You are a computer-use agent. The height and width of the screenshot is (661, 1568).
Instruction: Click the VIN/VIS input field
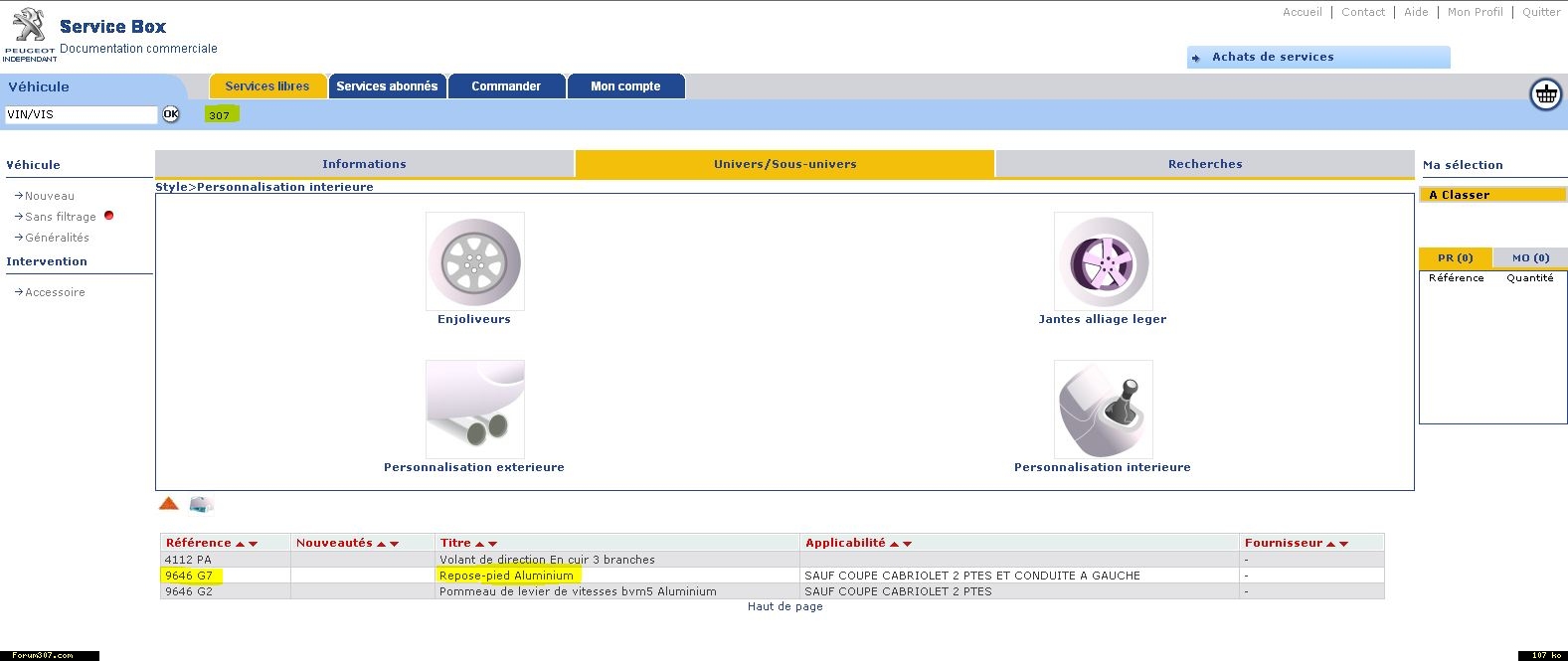coord(81,114)
